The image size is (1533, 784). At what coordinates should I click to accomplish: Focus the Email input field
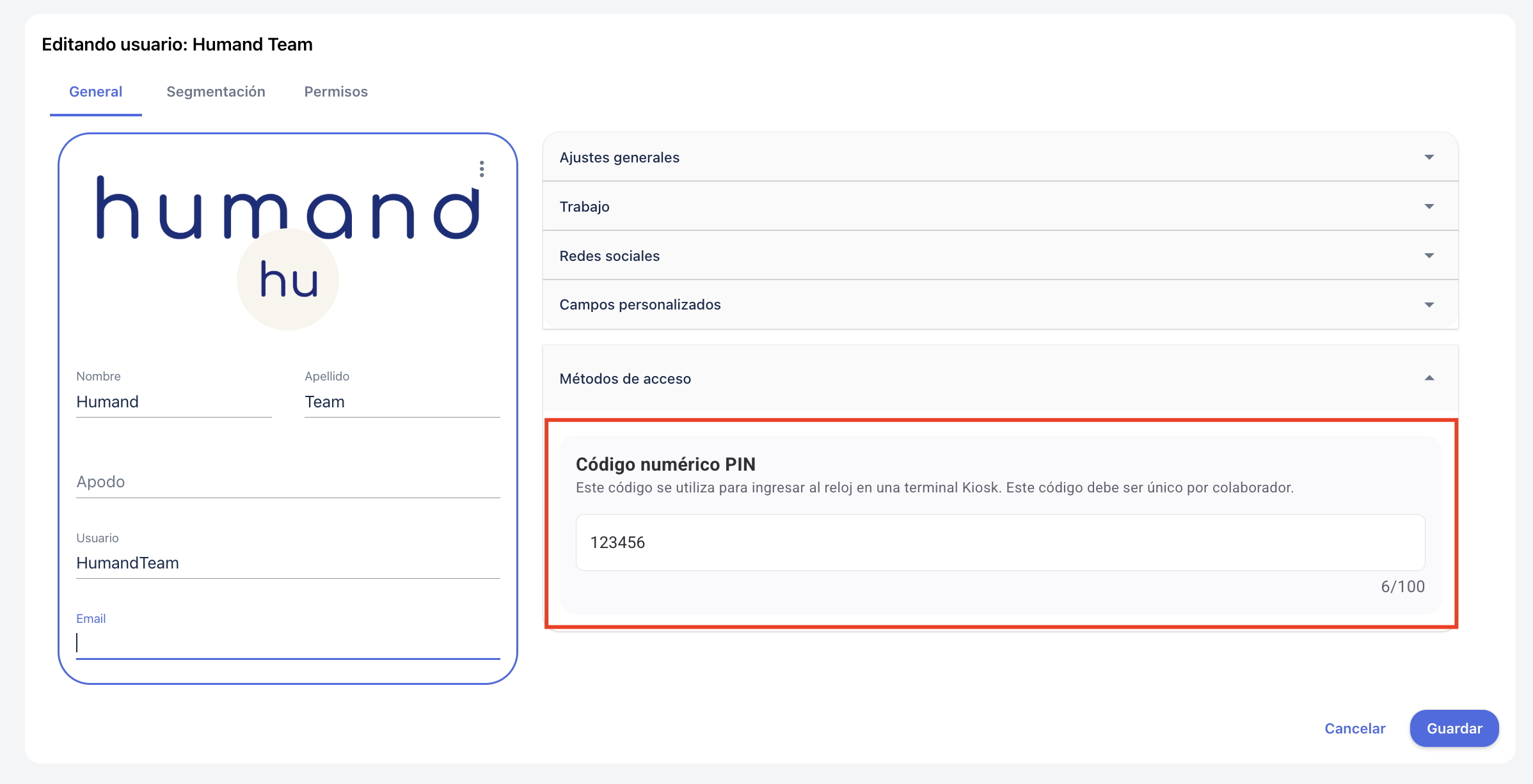[x=288, y=643]
